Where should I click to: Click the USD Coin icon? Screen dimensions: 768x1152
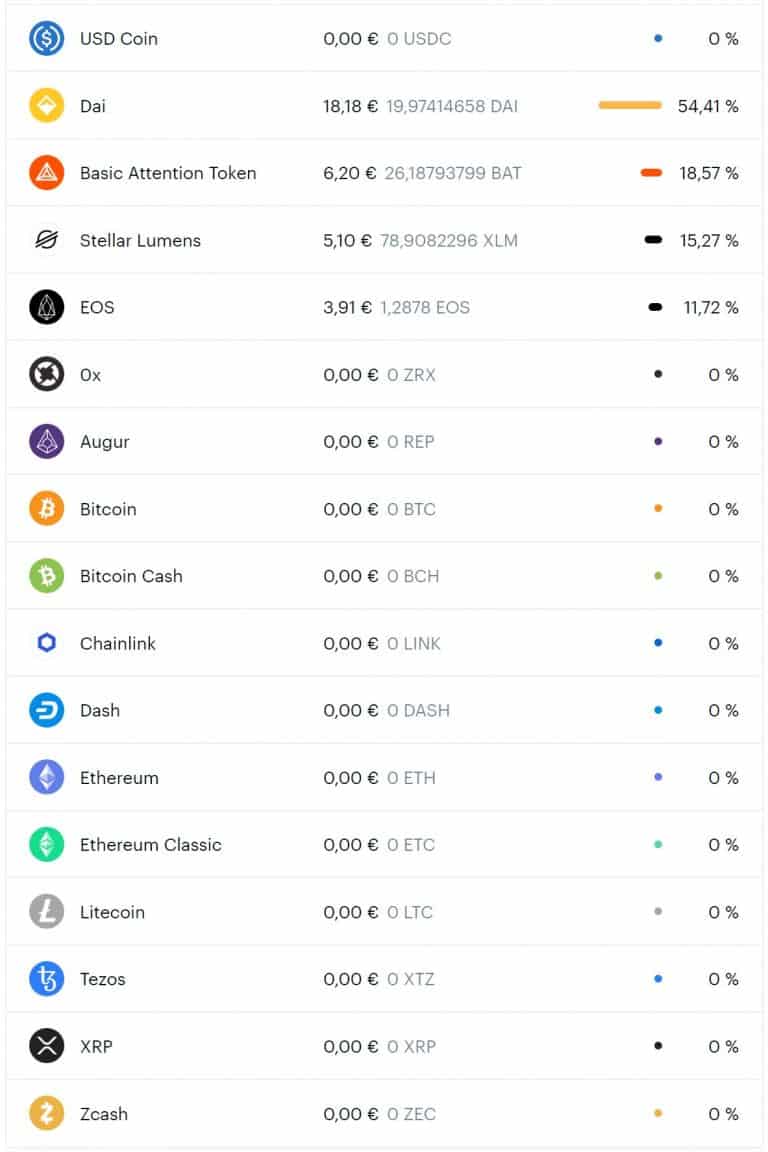46,38
